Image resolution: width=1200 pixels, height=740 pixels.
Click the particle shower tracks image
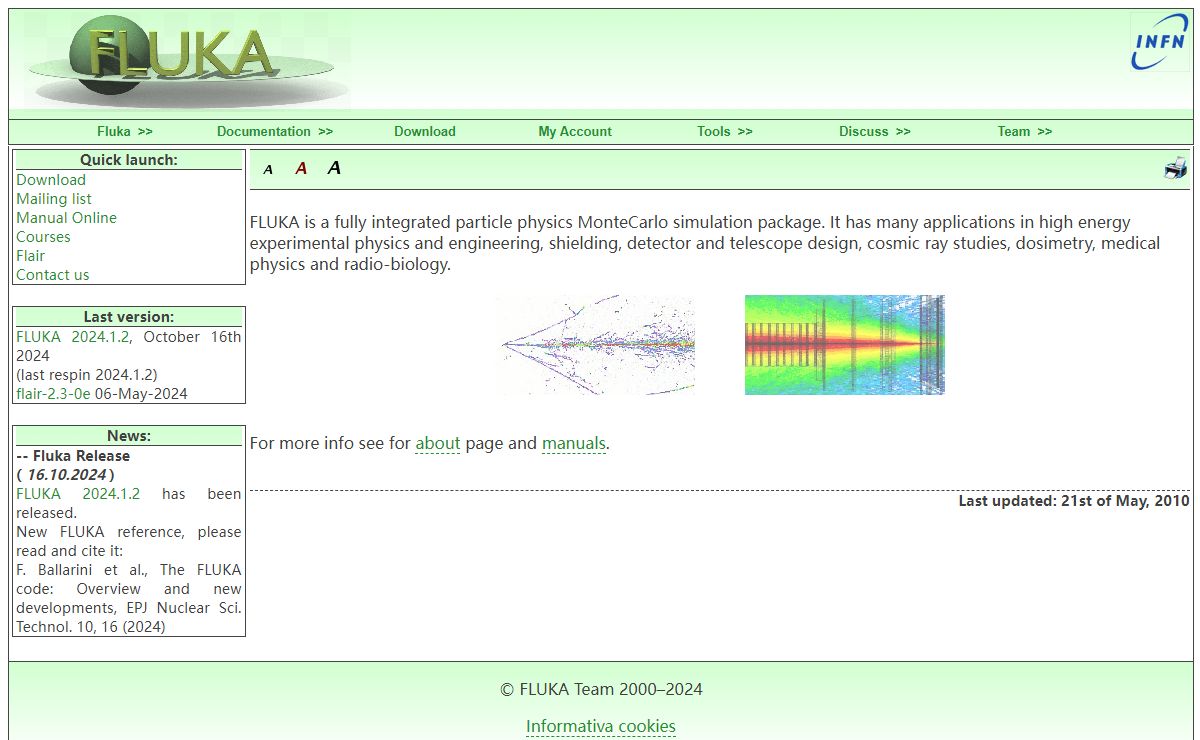point(596,345)
